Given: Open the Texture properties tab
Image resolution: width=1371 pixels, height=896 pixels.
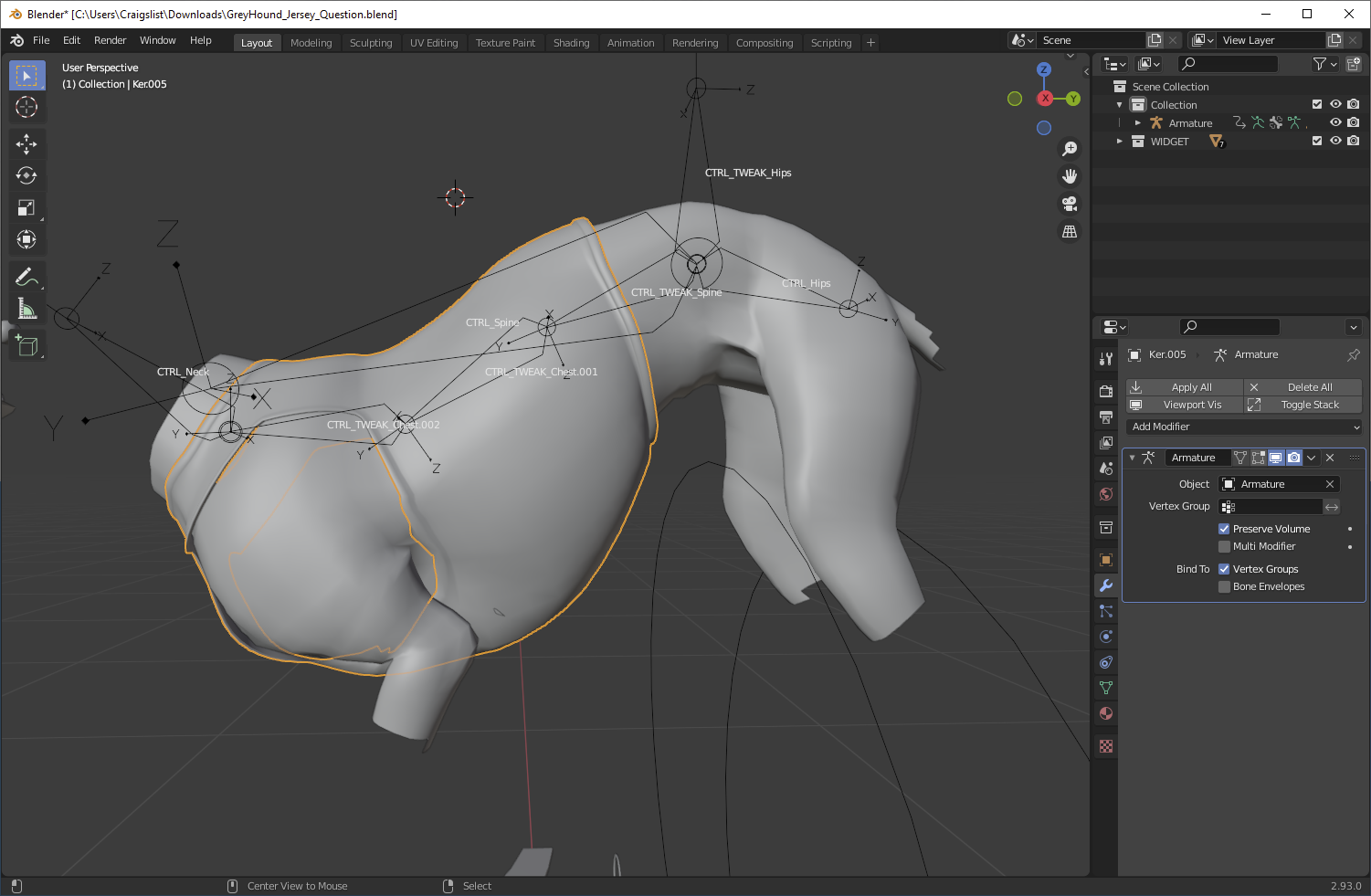Looking at the screenshot, I should click(1106, 746).
